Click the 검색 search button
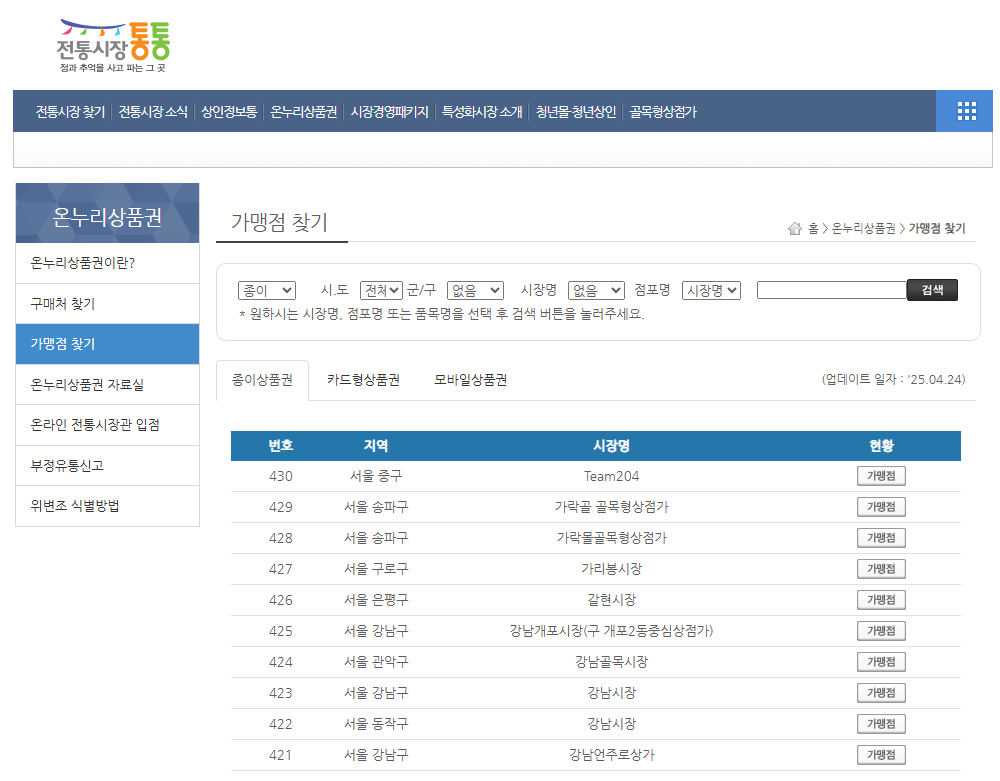The image size is (1000, 781). [x=931, y=290]
